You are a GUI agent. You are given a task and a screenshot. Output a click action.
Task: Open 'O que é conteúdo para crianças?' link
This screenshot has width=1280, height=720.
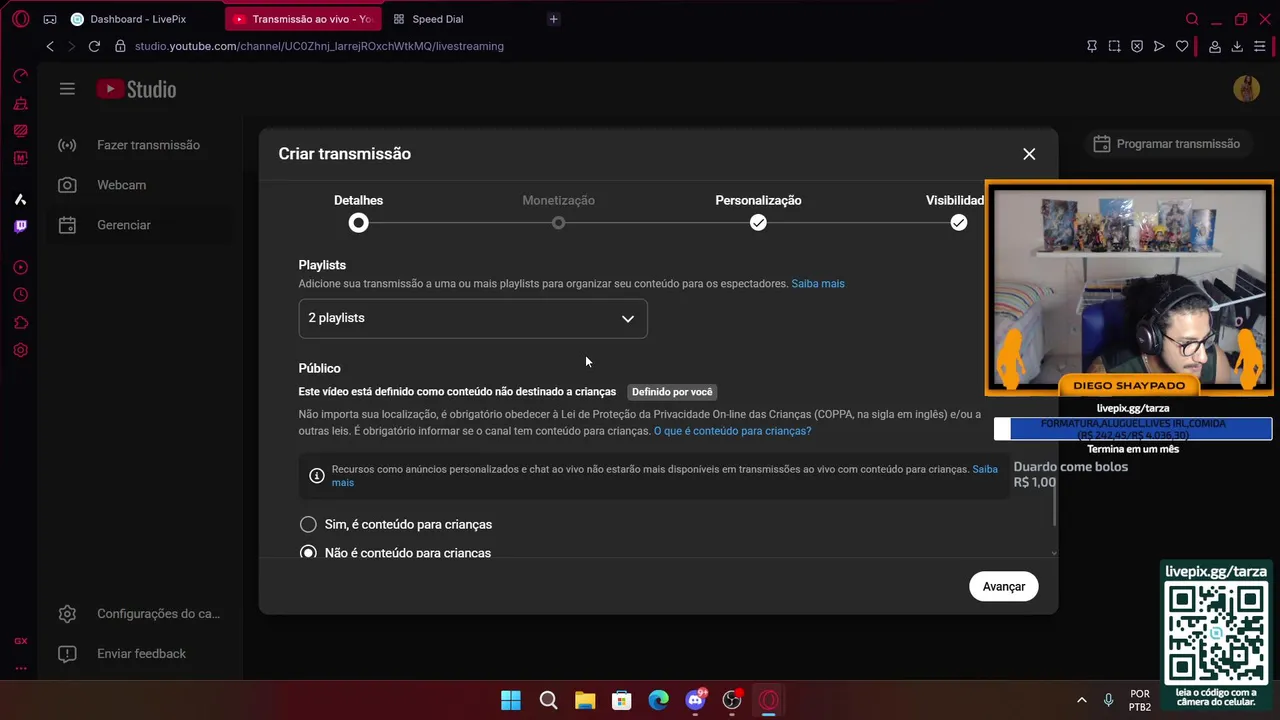tap(732, 431)
